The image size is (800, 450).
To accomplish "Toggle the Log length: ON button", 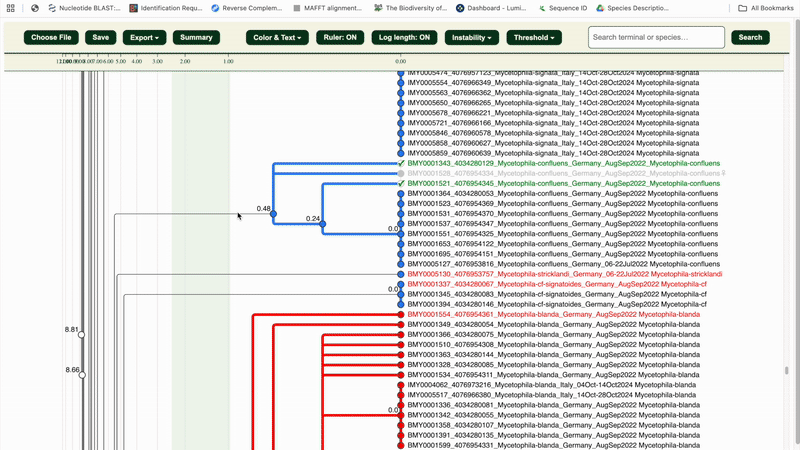I will (405, 38).
